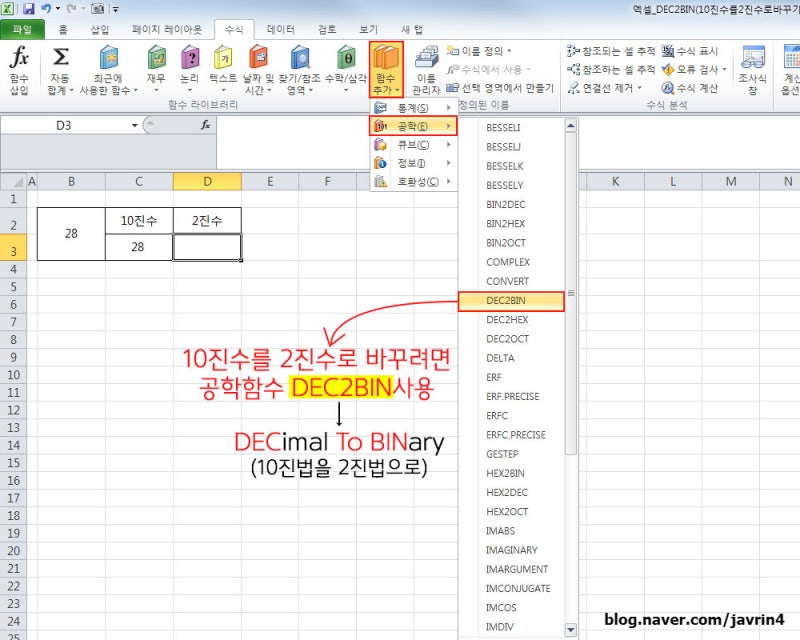Open the 수학/삼각 function icon

(346, 57)
